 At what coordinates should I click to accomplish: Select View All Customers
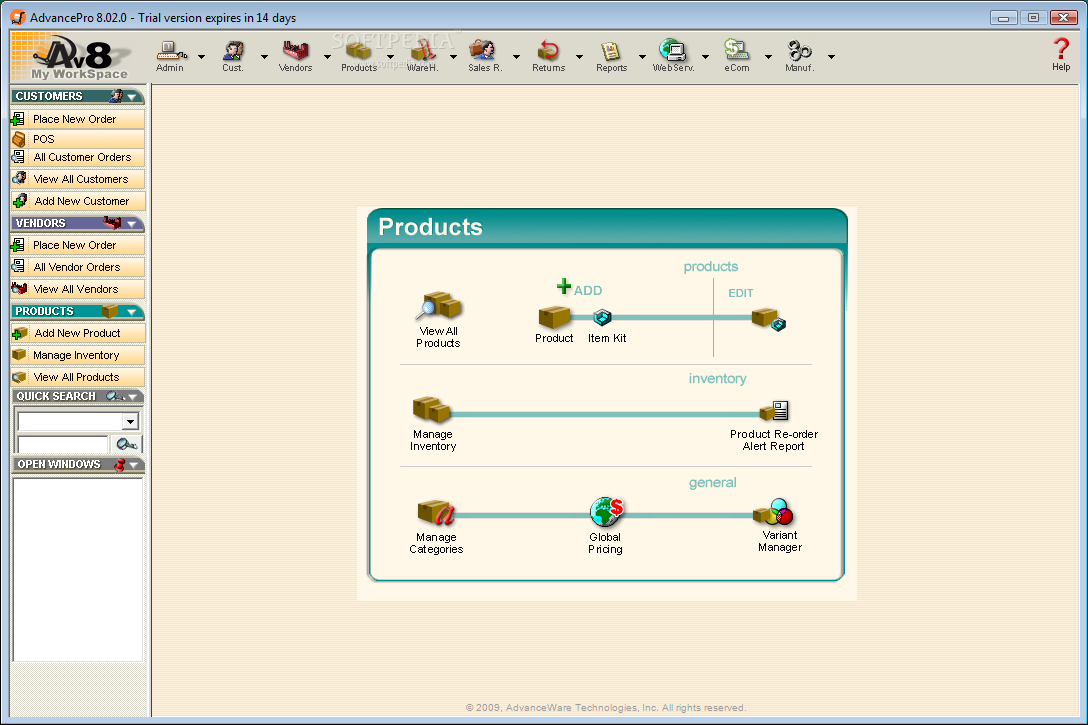[x=78, y=179]
